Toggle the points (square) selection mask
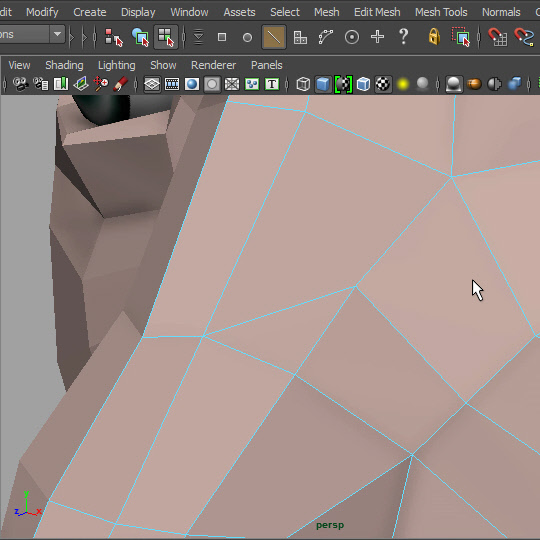 (x=222, y=37)
